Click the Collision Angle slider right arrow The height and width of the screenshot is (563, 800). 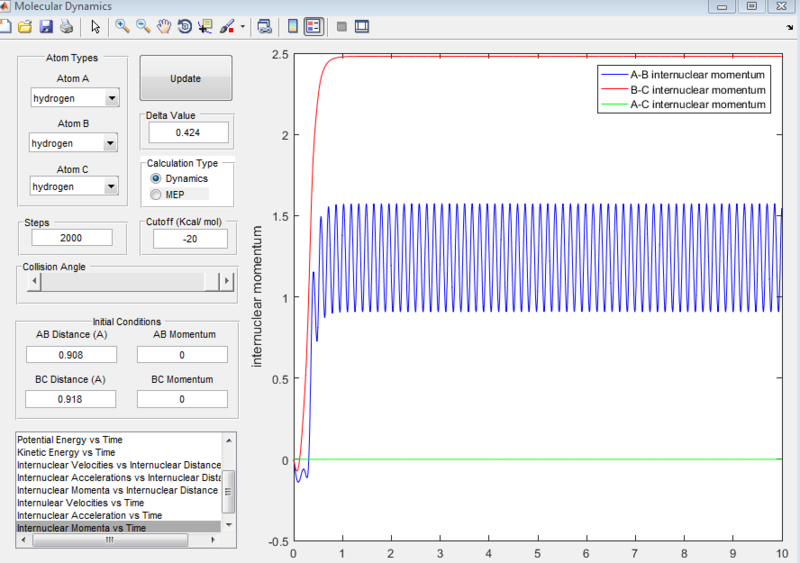(226, 282)
